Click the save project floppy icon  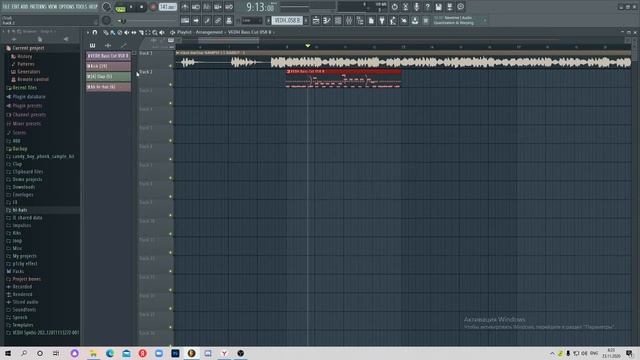click(438, 7)
